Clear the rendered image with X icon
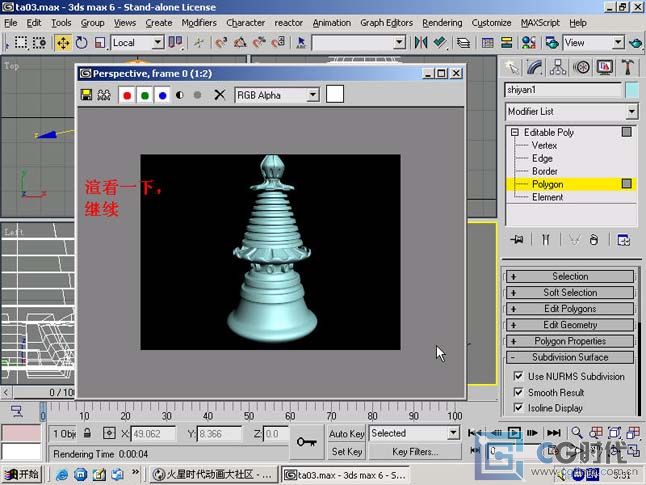The image size is (646, 485). click(x=220, y=95)
